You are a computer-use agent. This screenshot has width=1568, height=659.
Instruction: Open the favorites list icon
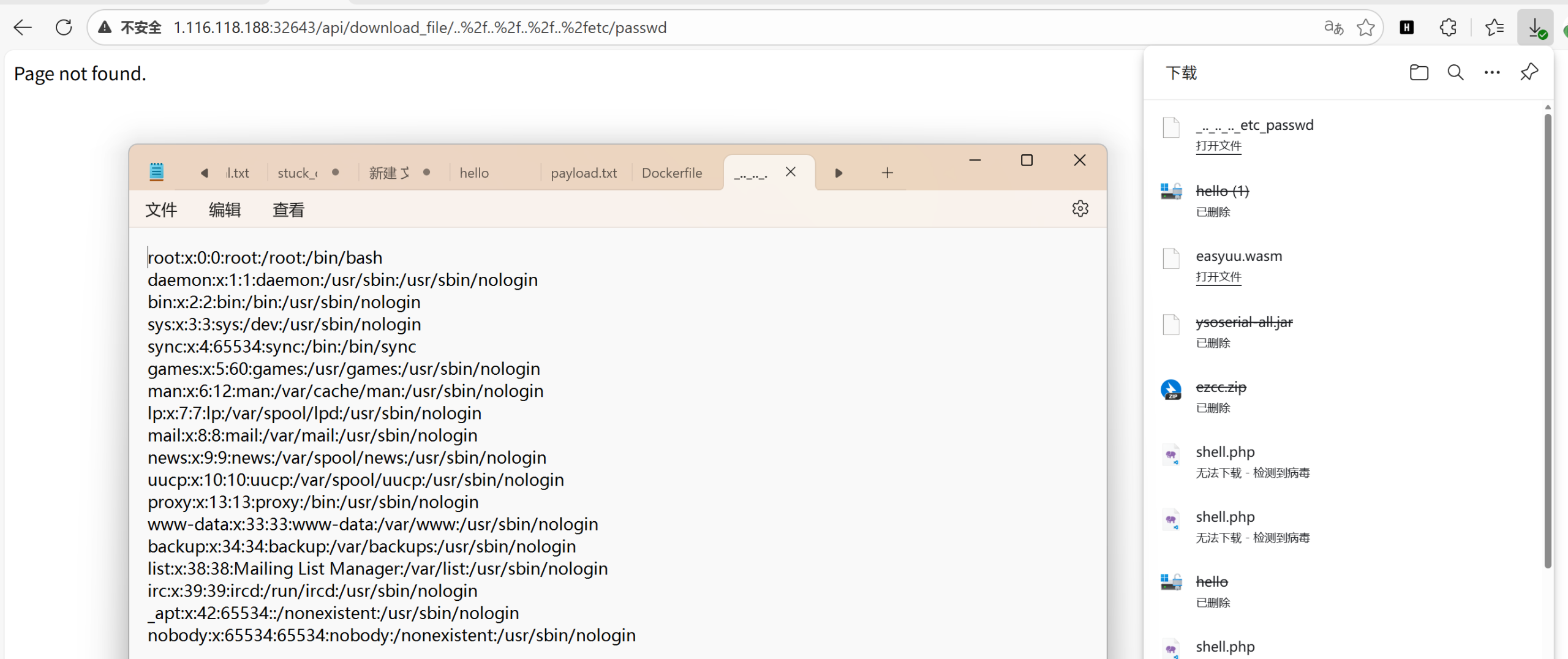(1494, 28)
